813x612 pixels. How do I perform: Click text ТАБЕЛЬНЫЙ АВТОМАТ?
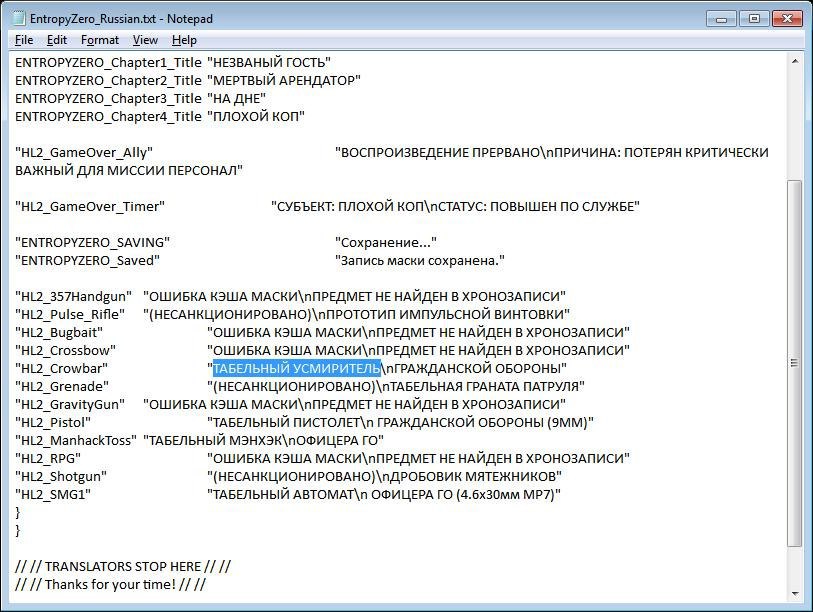click(283, 494)
